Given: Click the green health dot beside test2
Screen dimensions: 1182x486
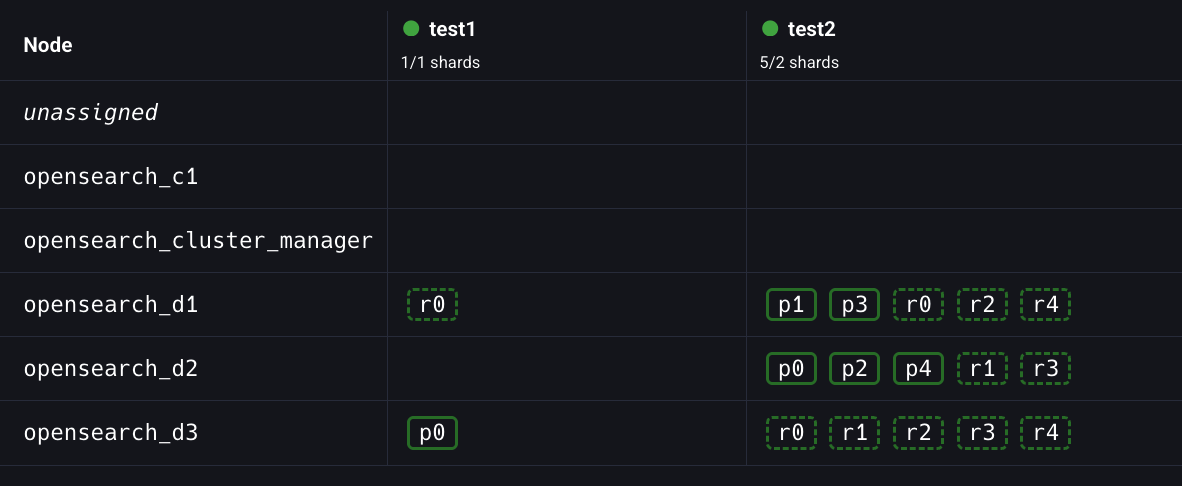Looking at the screenshot, I should coord(769,28).
